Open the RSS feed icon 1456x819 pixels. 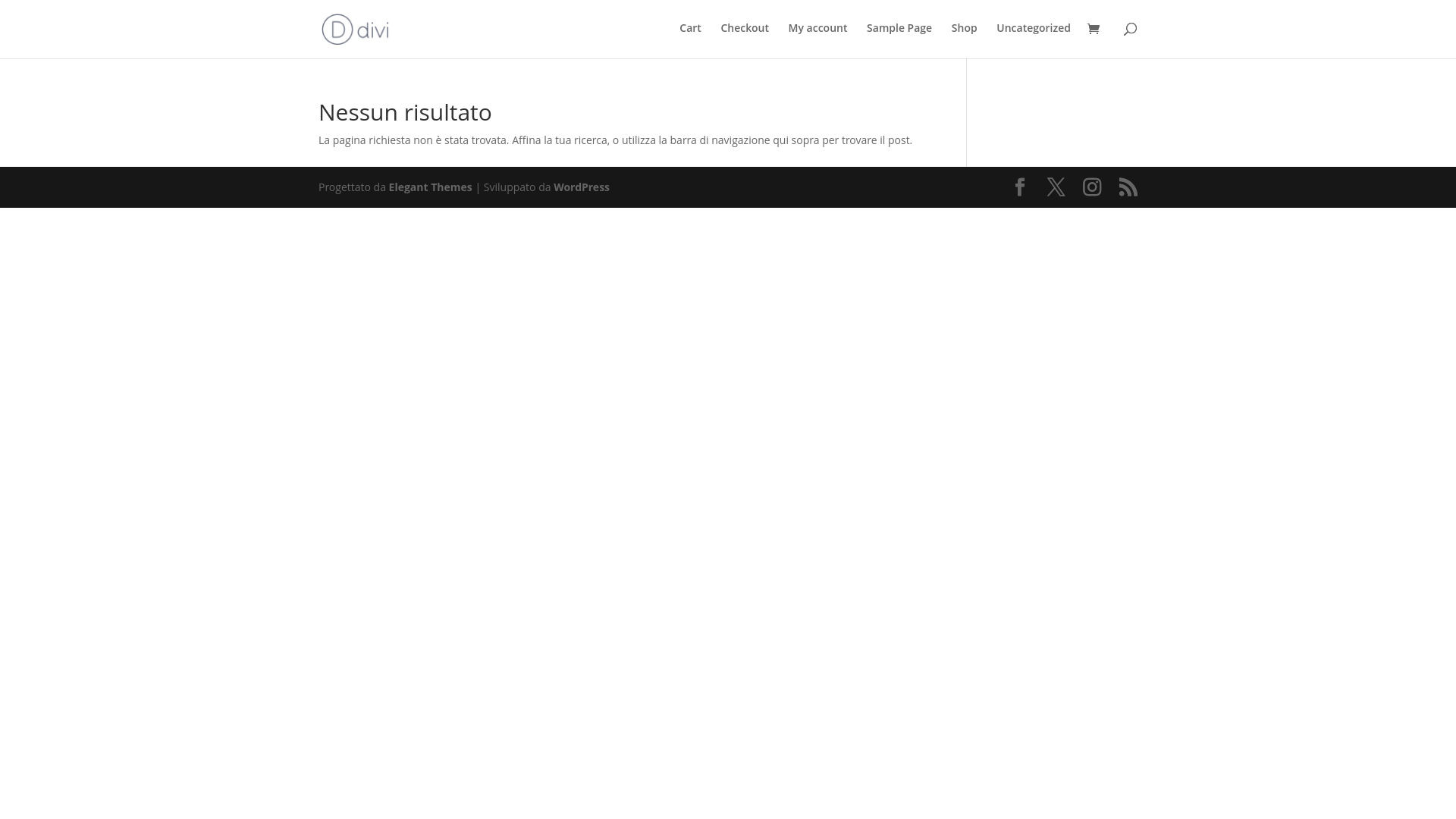(1128, 187)
